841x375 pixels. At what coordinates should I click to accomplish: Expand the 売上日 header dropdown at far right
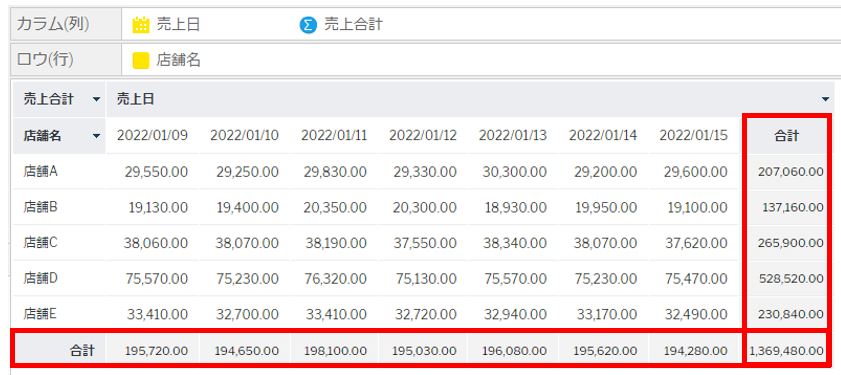tap(825, 99)
